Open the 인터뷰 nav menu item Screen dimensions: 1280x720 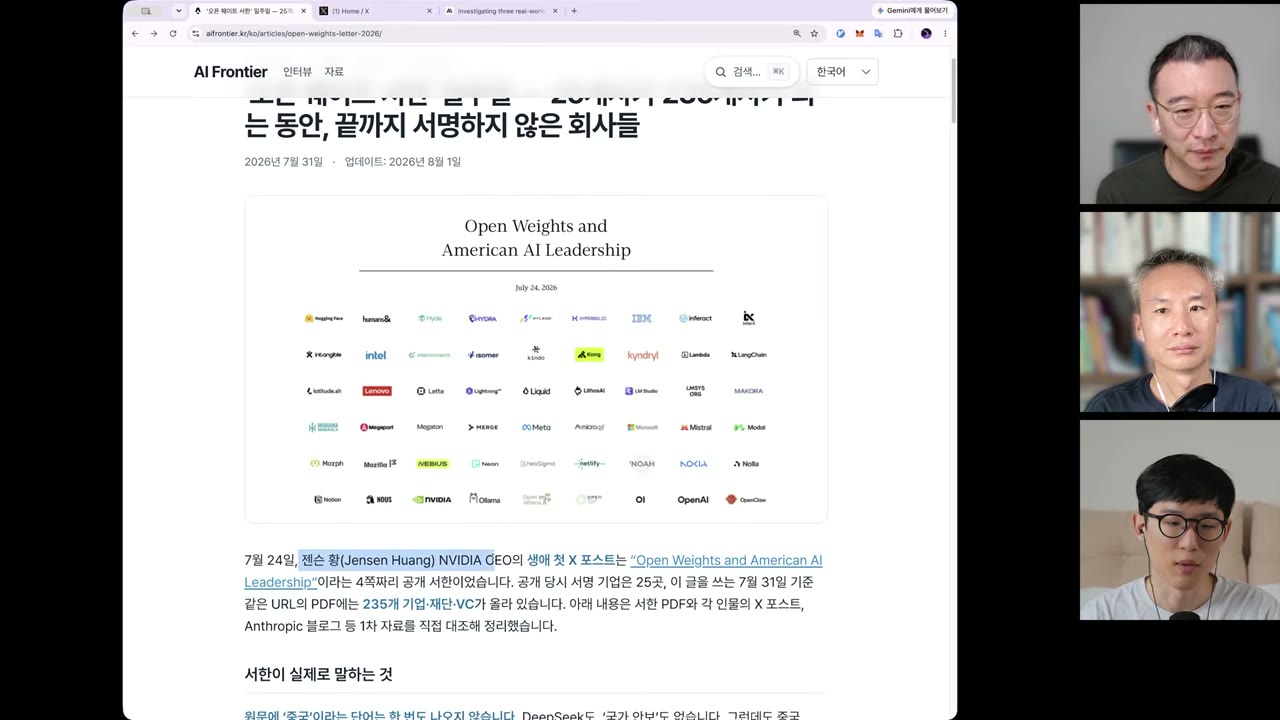(297, 72)
